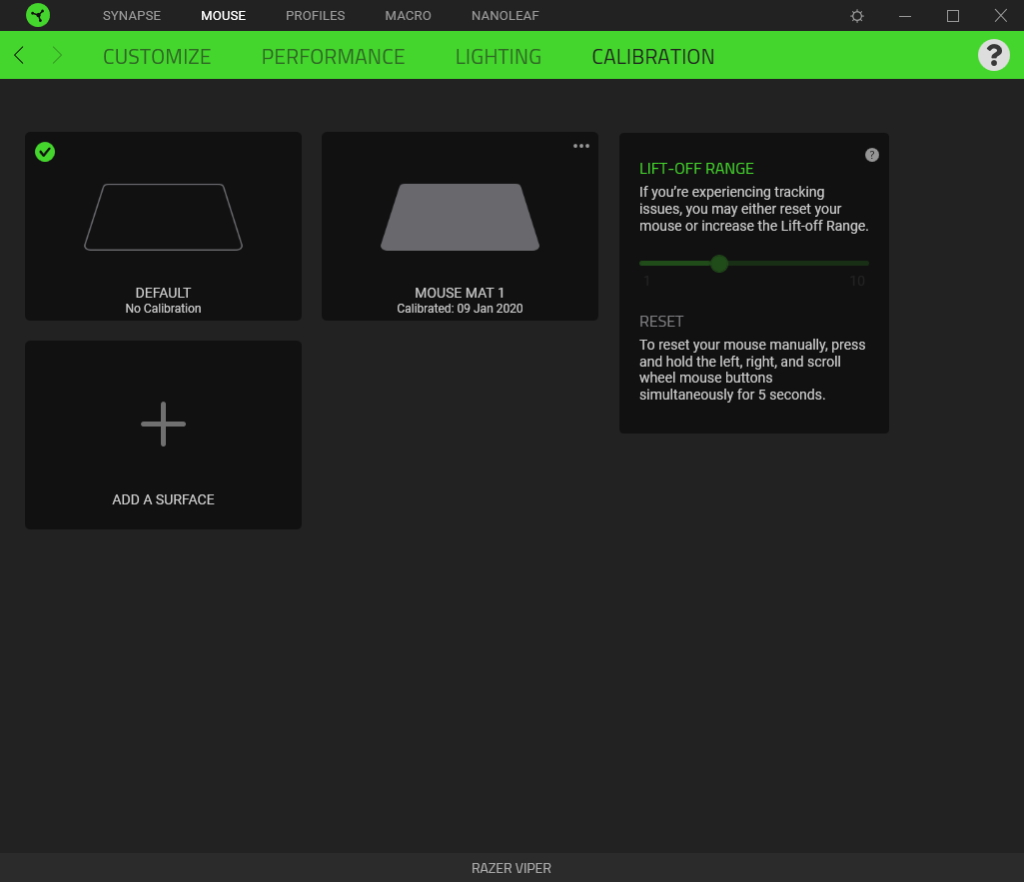
Task: Click the Add a Surface label
Action: tap(163, 499)
